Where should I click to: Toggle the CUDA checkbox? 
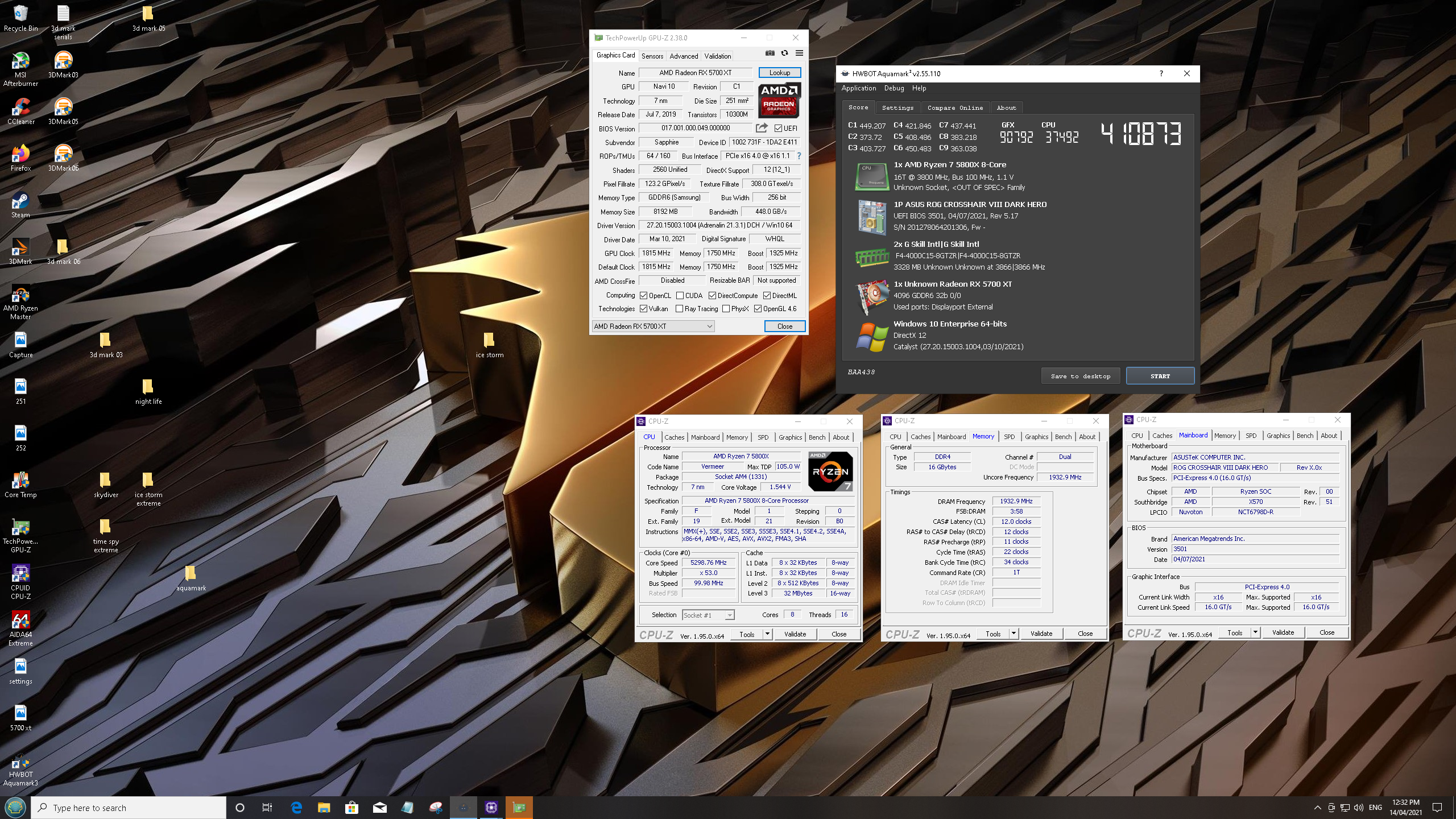click(680, 296)
